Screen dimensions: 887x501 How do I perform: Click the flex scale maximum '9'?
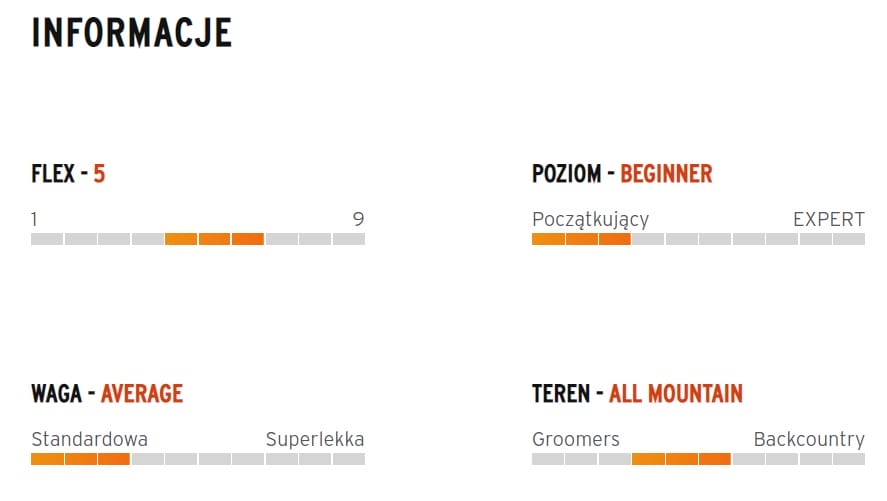pos(358,219)
